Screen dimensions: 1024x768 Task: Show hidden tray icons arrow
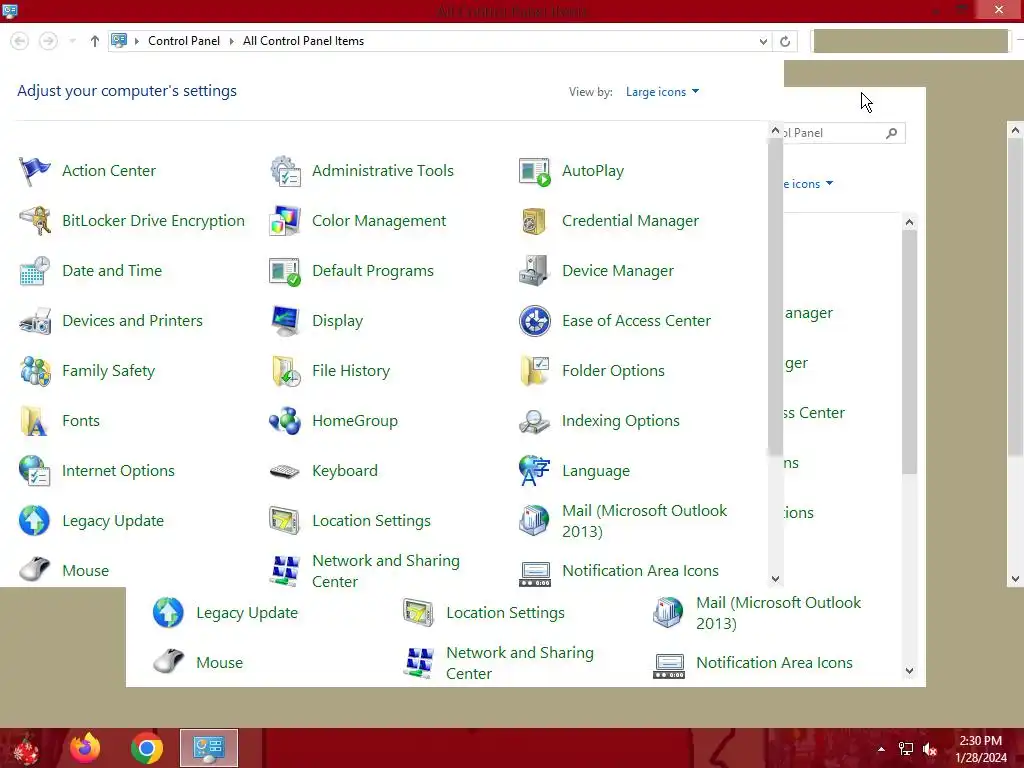click(x=881, y=749)
